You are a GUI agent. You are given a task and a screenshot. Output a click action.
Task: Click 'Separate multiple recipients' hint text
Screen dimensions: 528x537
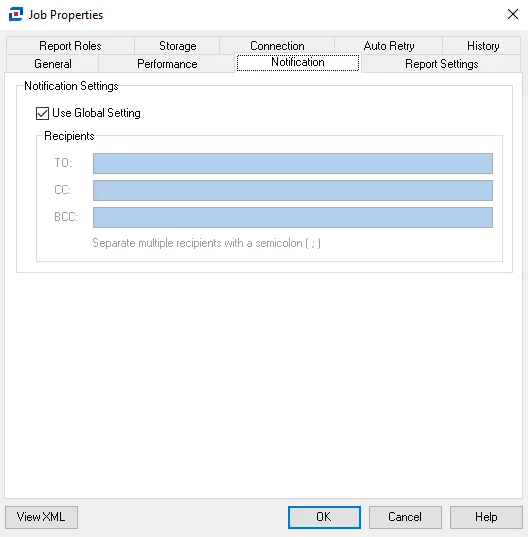click(206, 243)
